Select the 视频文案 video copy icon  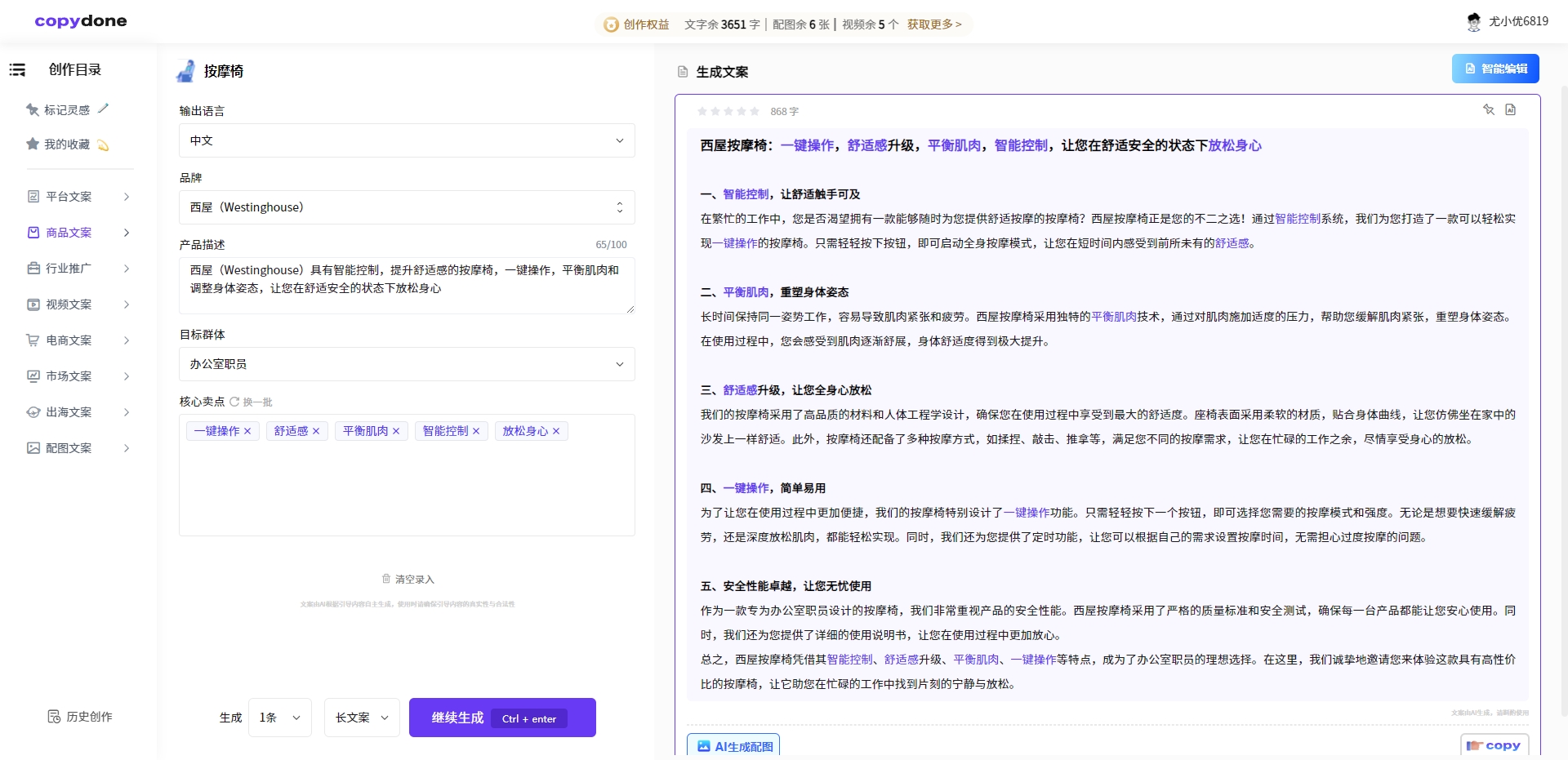tap(32, 304)
